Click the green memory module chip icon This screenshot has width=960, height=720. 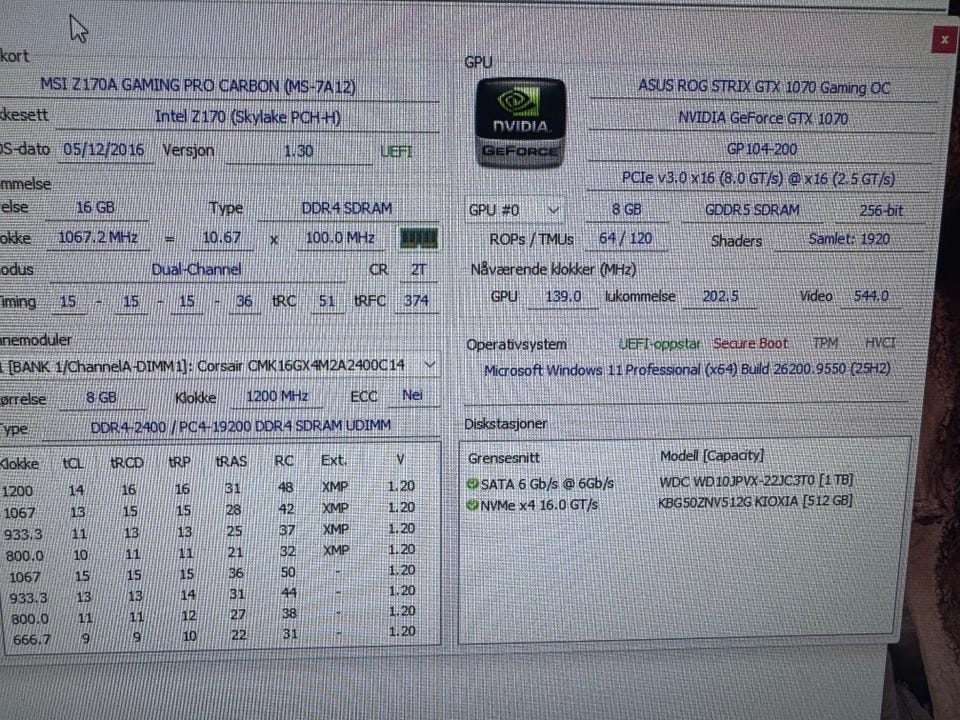[x=419, y=238]
